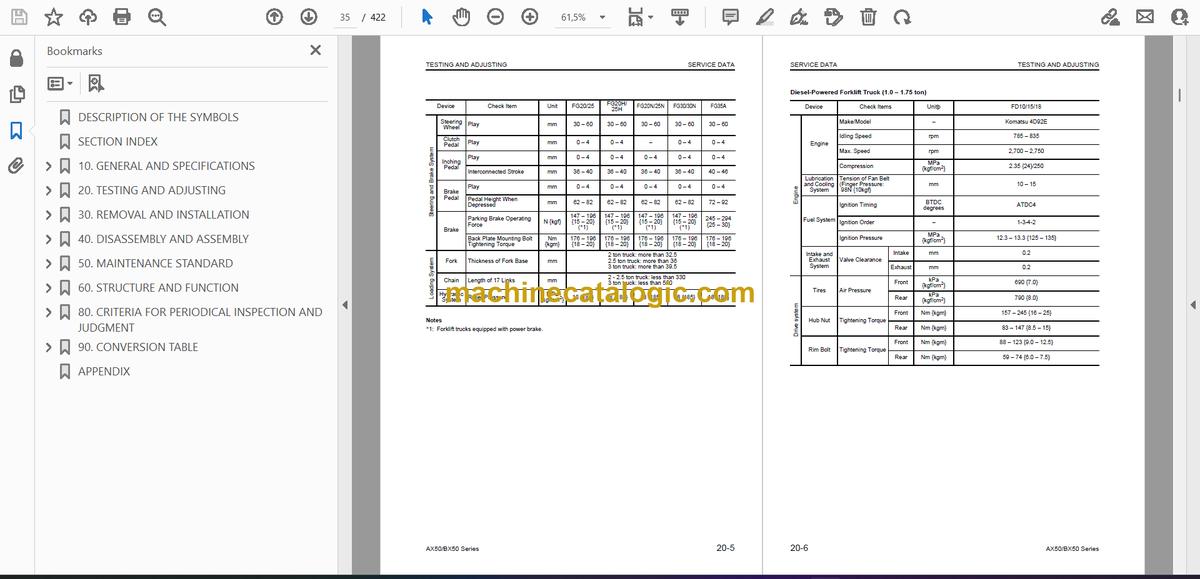Click the Komatsu 4D92E make/model cell
This screenshot has height=579, width=1200.
pyautogui.click(x=1026, y=121)
